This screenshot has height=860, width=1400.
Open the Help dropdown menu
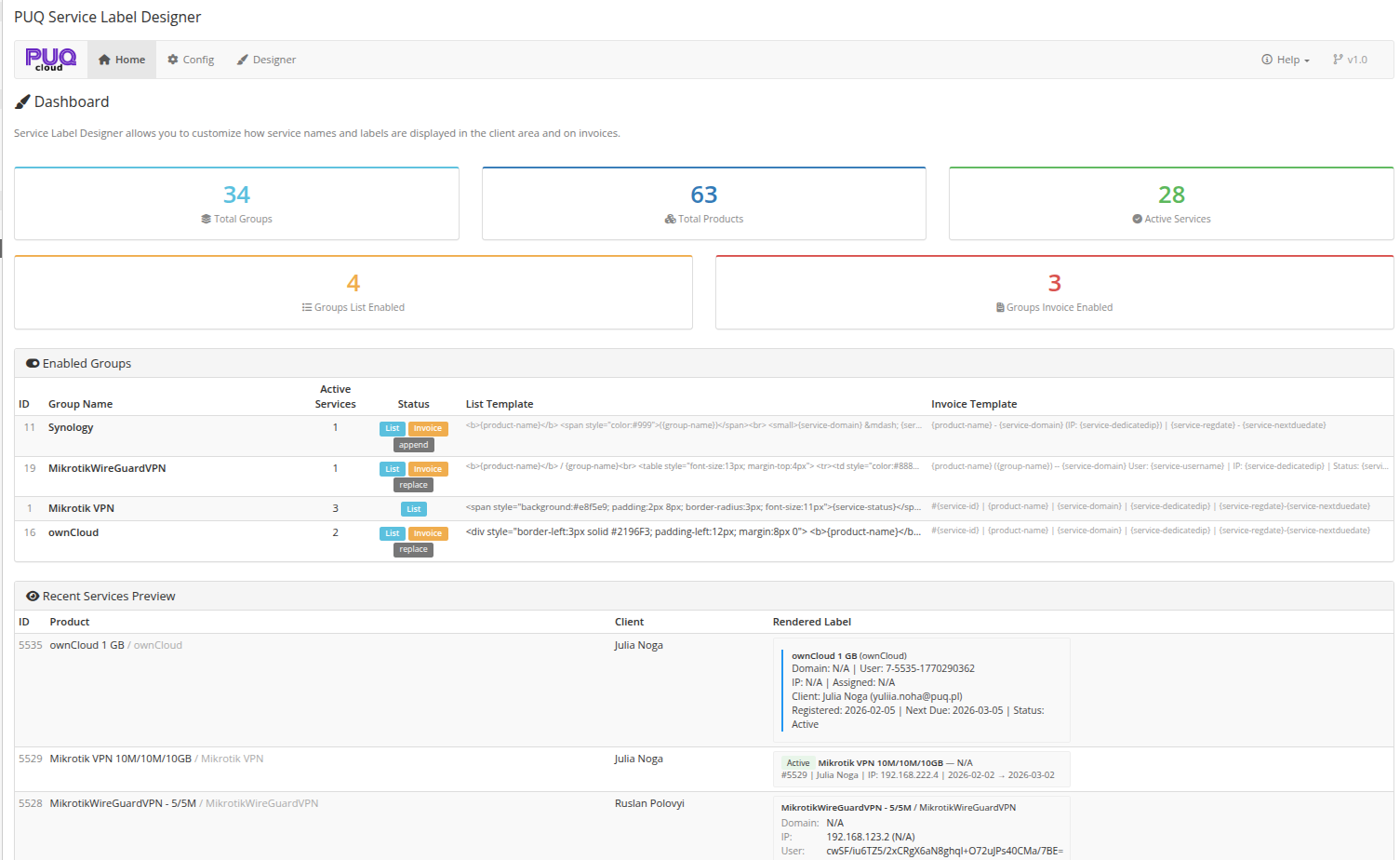coord(1286,59)
